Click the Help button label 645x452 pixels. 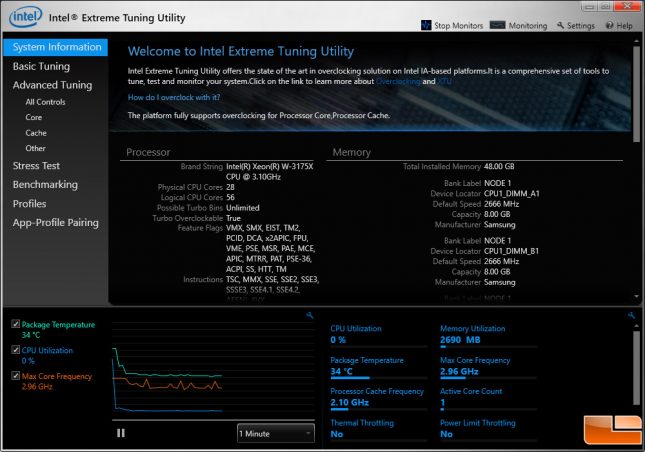point(624,25)
